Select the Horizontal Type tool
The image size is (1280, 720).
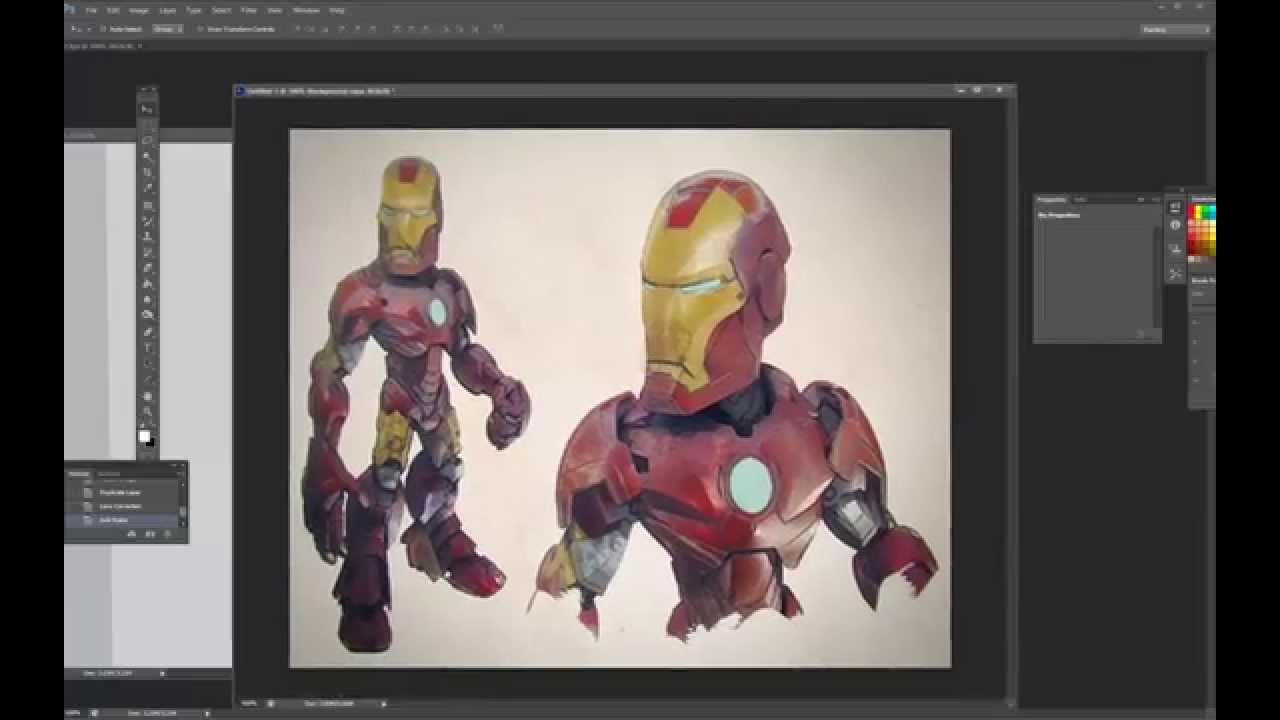coord(147,347)
